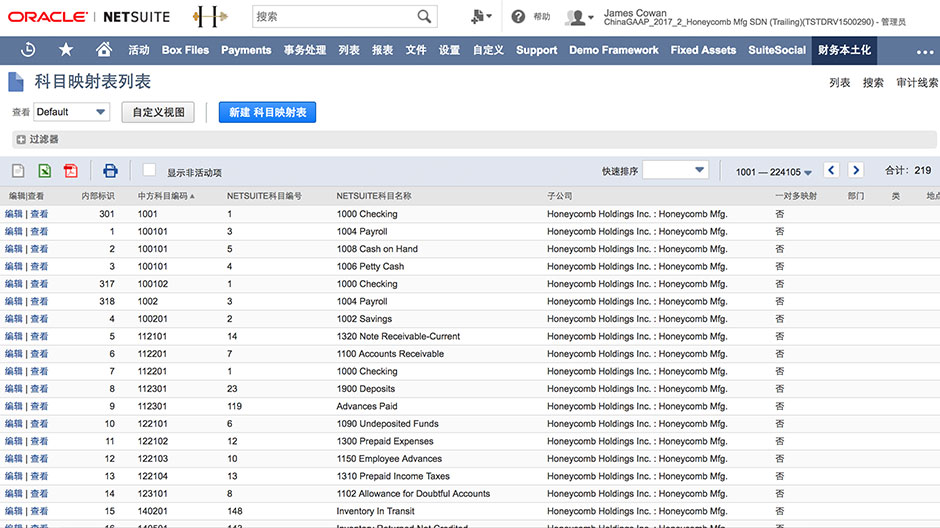Sort by 子公司 column header
Screen dimensions: 940x528
pyautogui.click(x=559, y=196)
